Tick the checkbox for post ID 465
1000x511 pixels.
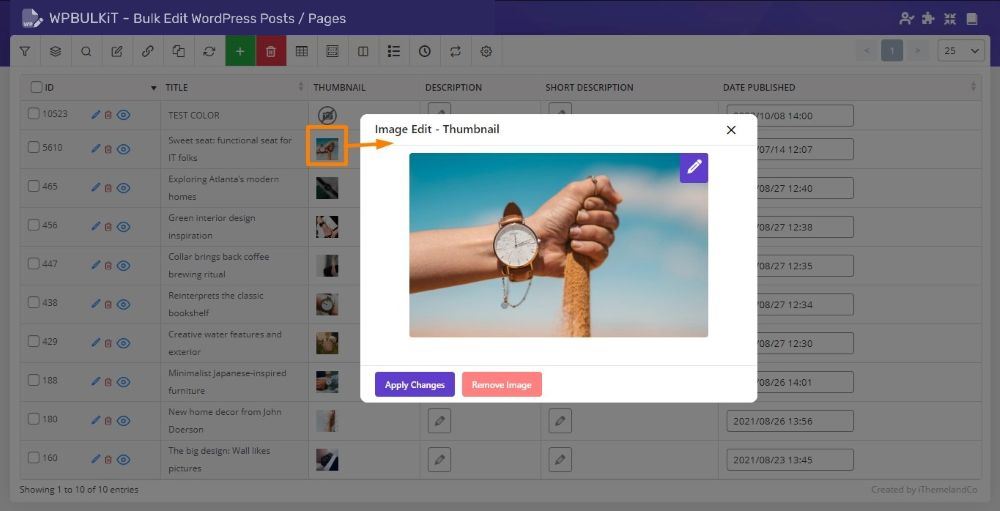[34, 186]
